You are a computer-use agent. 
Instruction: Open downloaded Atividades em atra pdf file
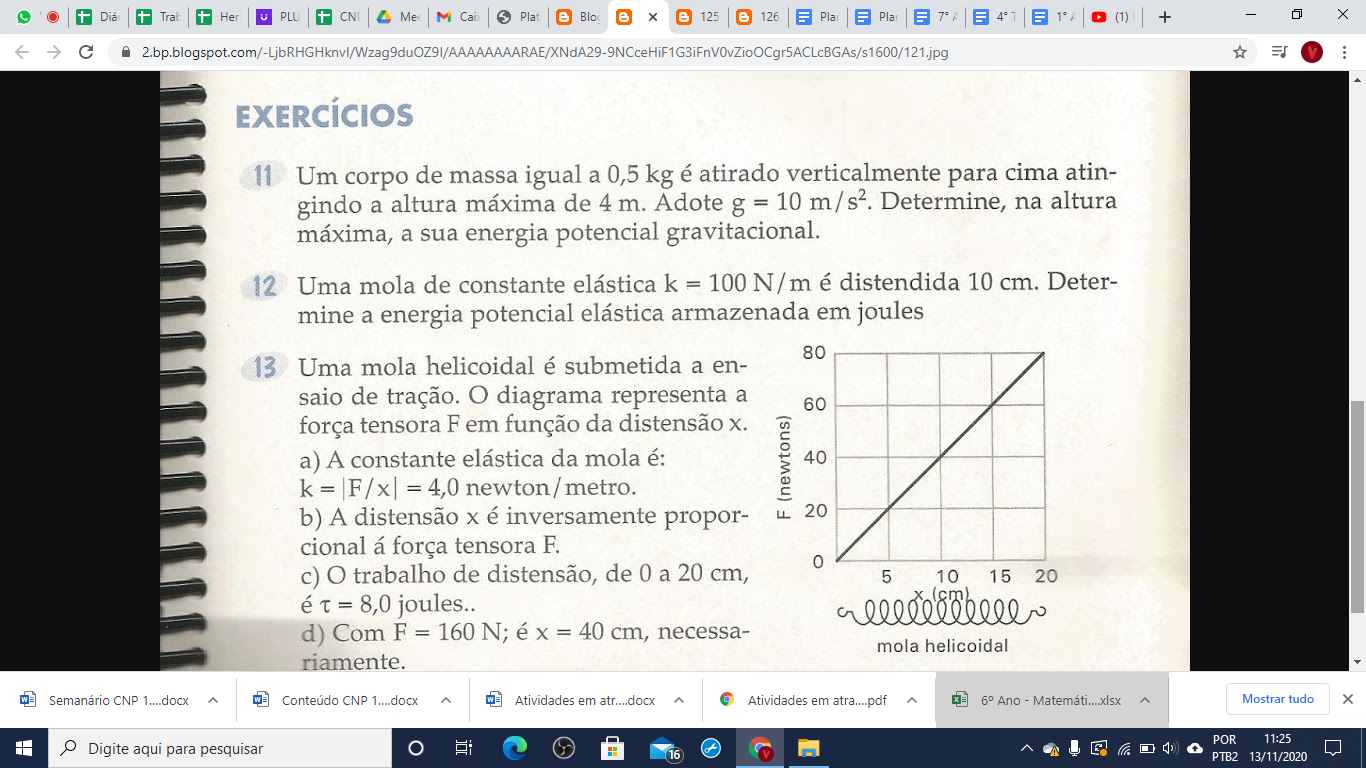pos(805,700)
